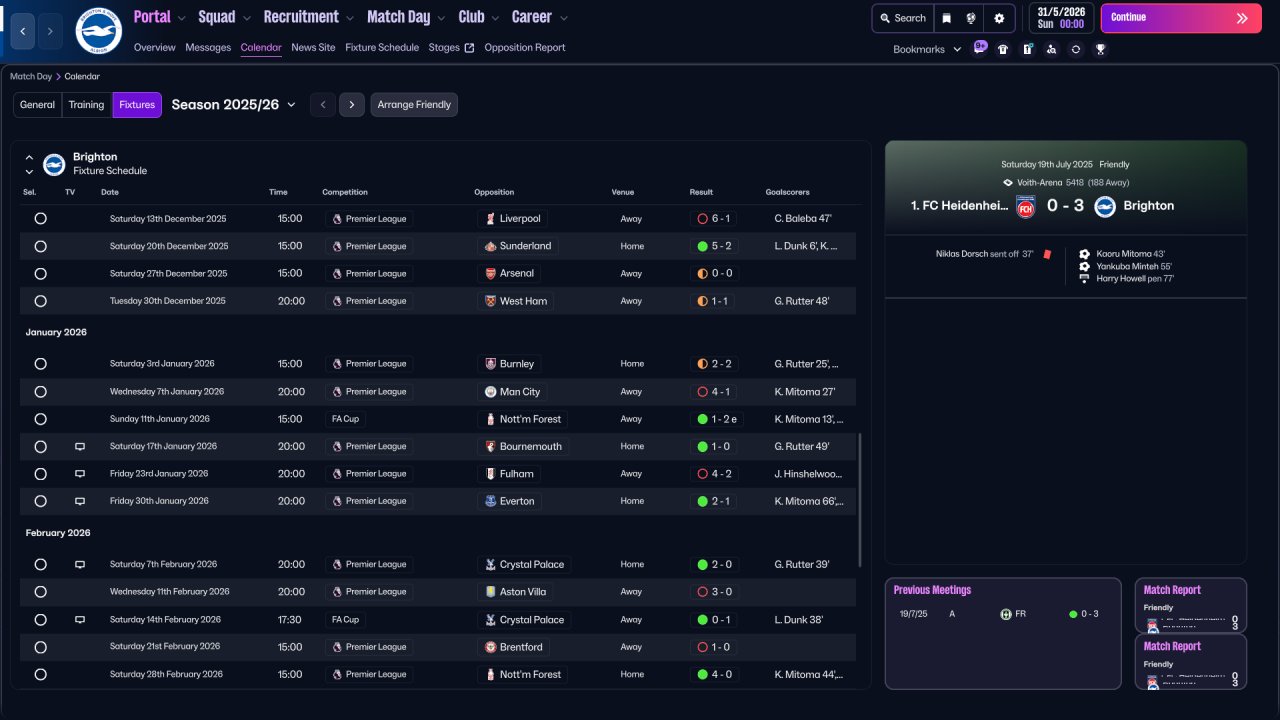Image resolution: width=1280 pixels, height=720 pixels.
Task: Select the radio button for the Brentford fixture
Action: (x=40, y=647)
